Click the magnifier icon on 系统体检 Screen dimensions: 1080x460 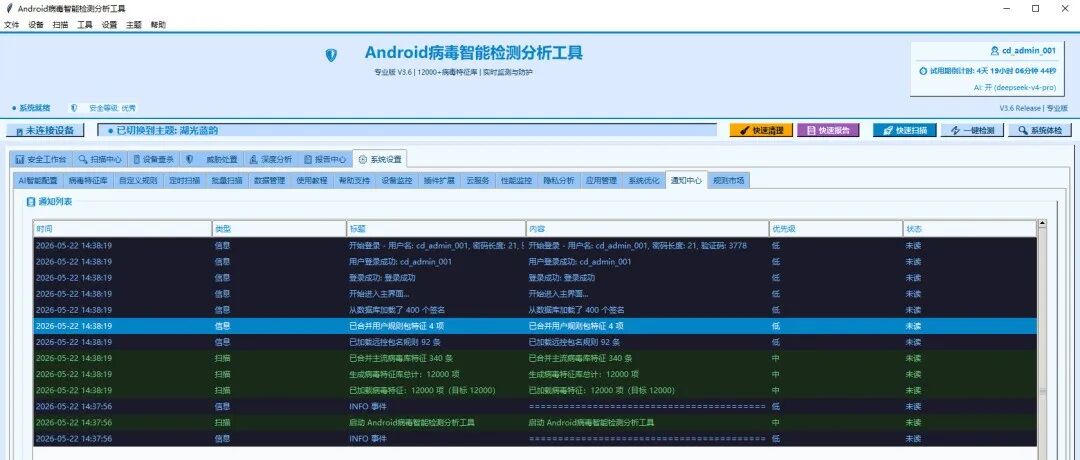pyautogui.click(x=1023, y=130)
